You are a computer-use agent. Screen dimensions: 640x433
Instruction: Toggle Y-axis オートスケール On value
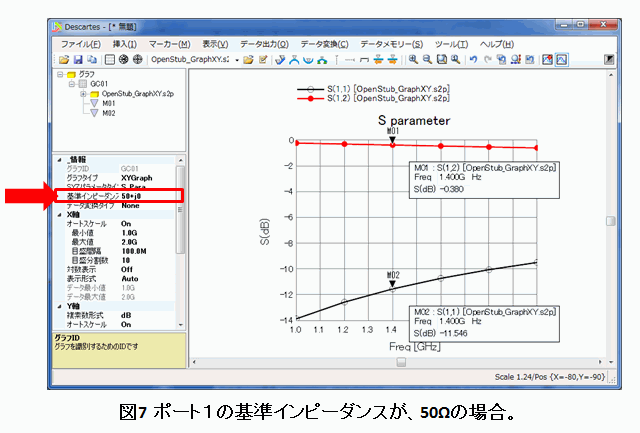126,324
